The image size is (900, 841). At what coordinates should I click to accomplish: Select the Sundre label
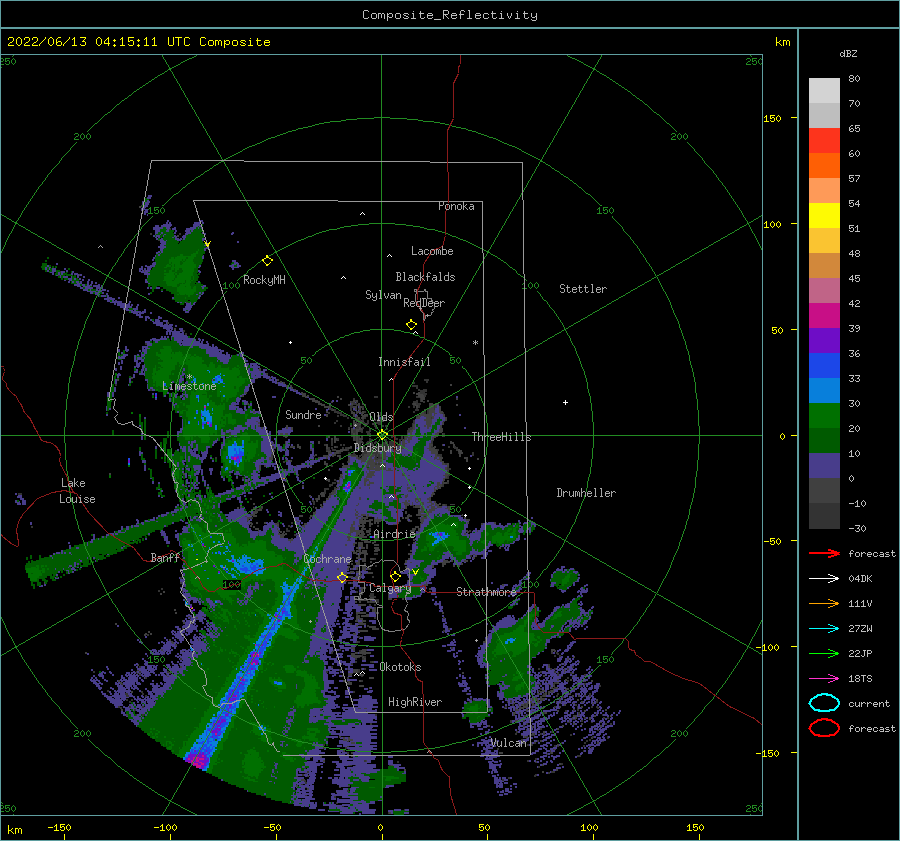[x=303, y=415]
